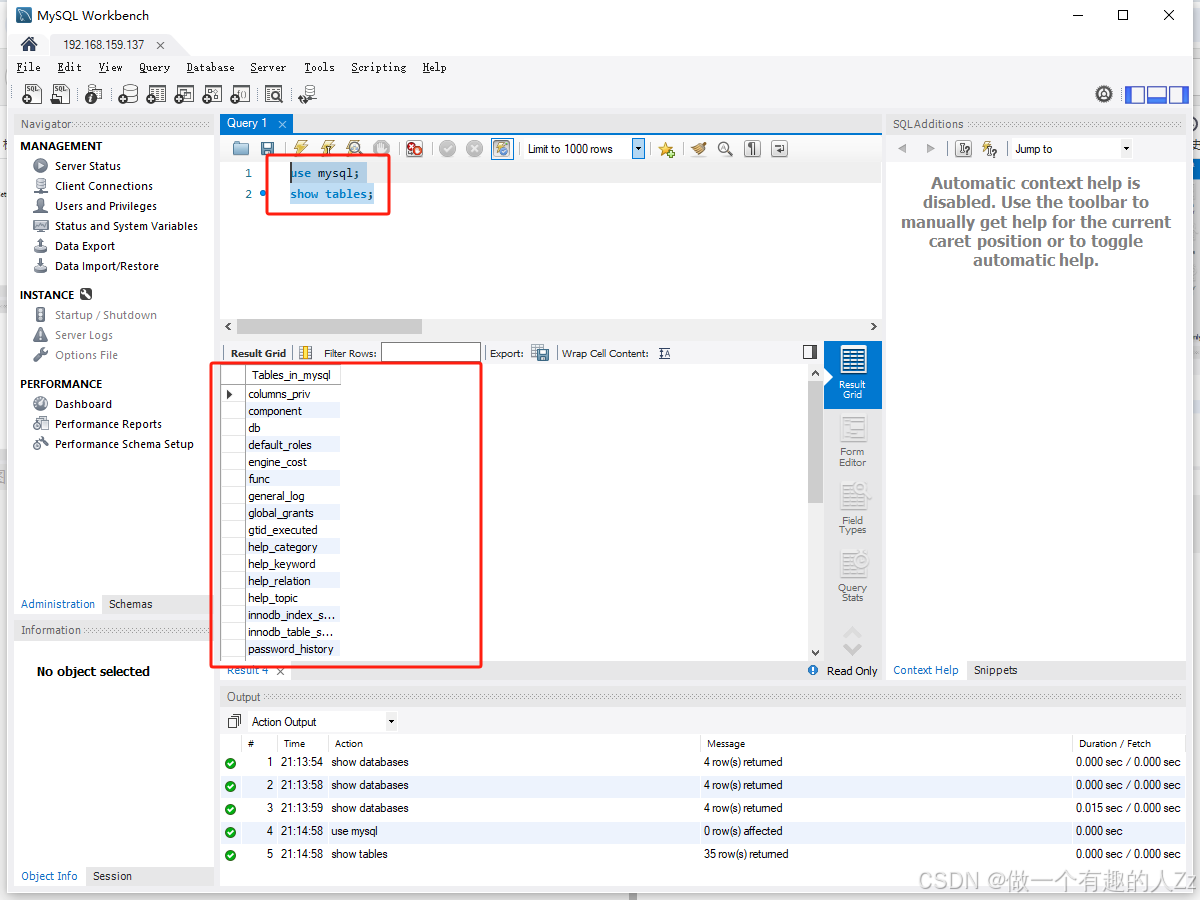Toggle result grid panel square icon
The width and height of the screenshot is (1200, 900).
810,352
